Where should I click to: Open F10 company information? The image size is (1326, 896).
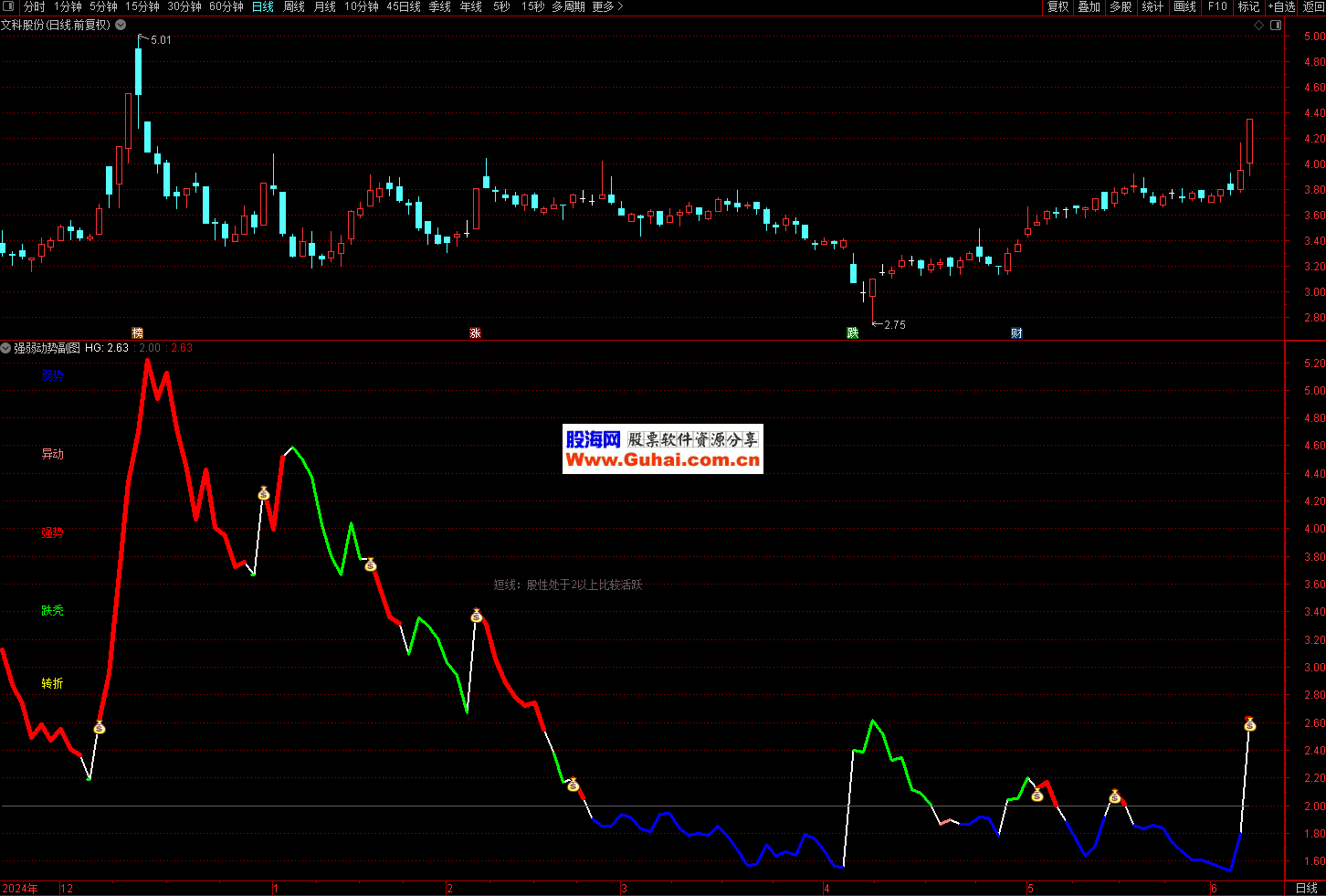click(1217, 6)
